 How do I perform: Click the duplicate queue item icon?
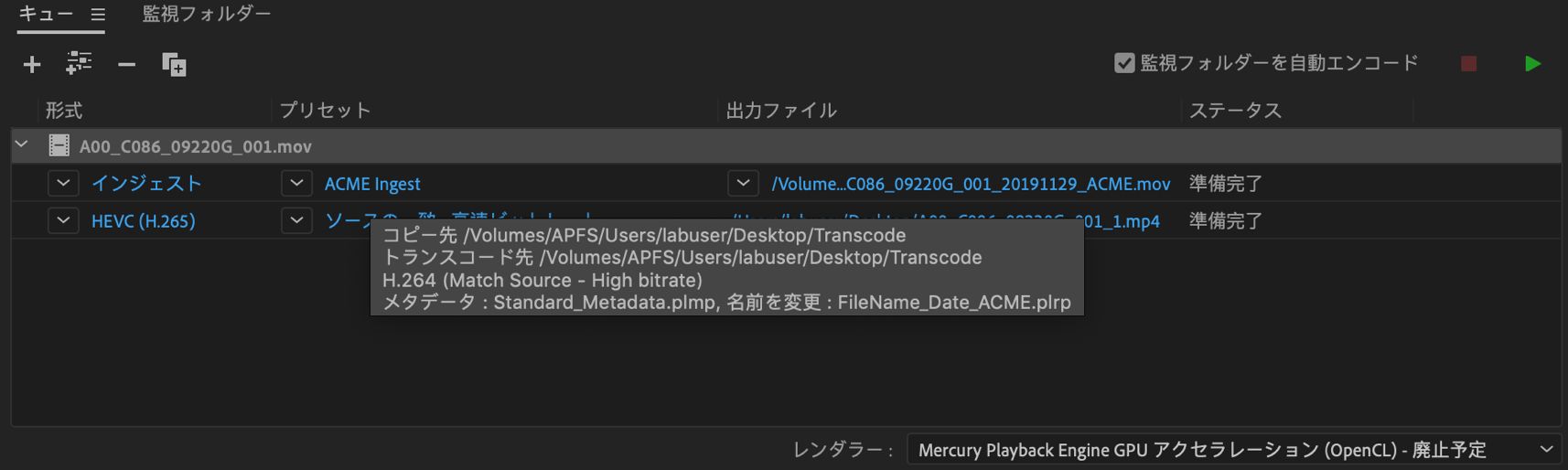tap(174, 64)
